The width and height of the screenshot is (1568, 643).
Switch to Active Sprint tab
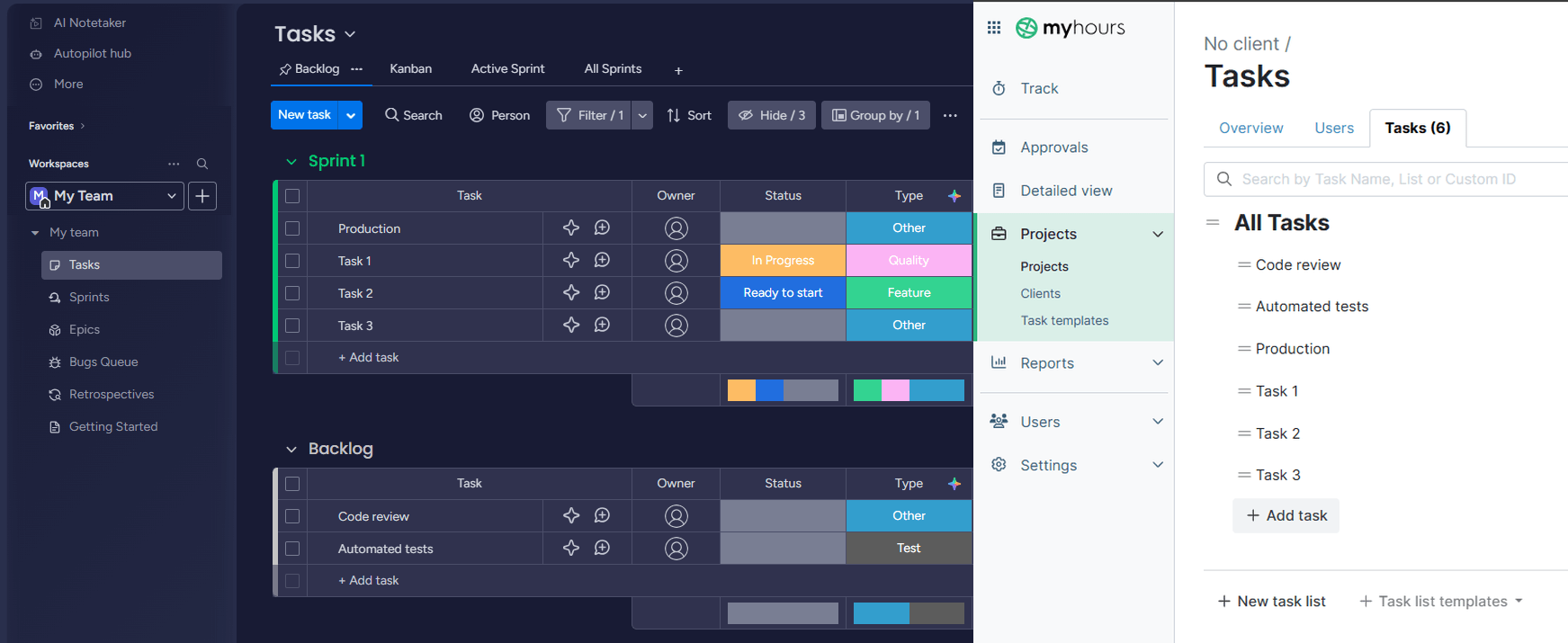click(507, 69)
